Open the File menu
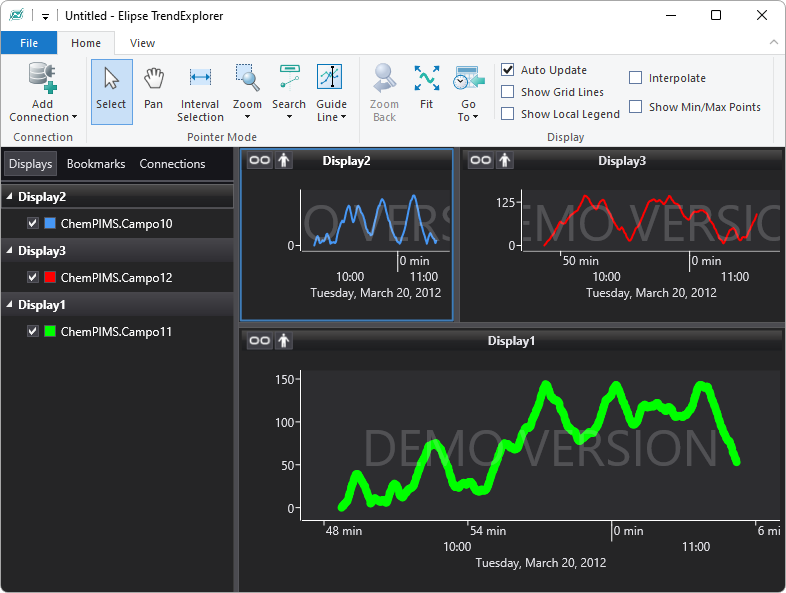The height and width of the screenshot is (593, 786). (x=29, y=43)
